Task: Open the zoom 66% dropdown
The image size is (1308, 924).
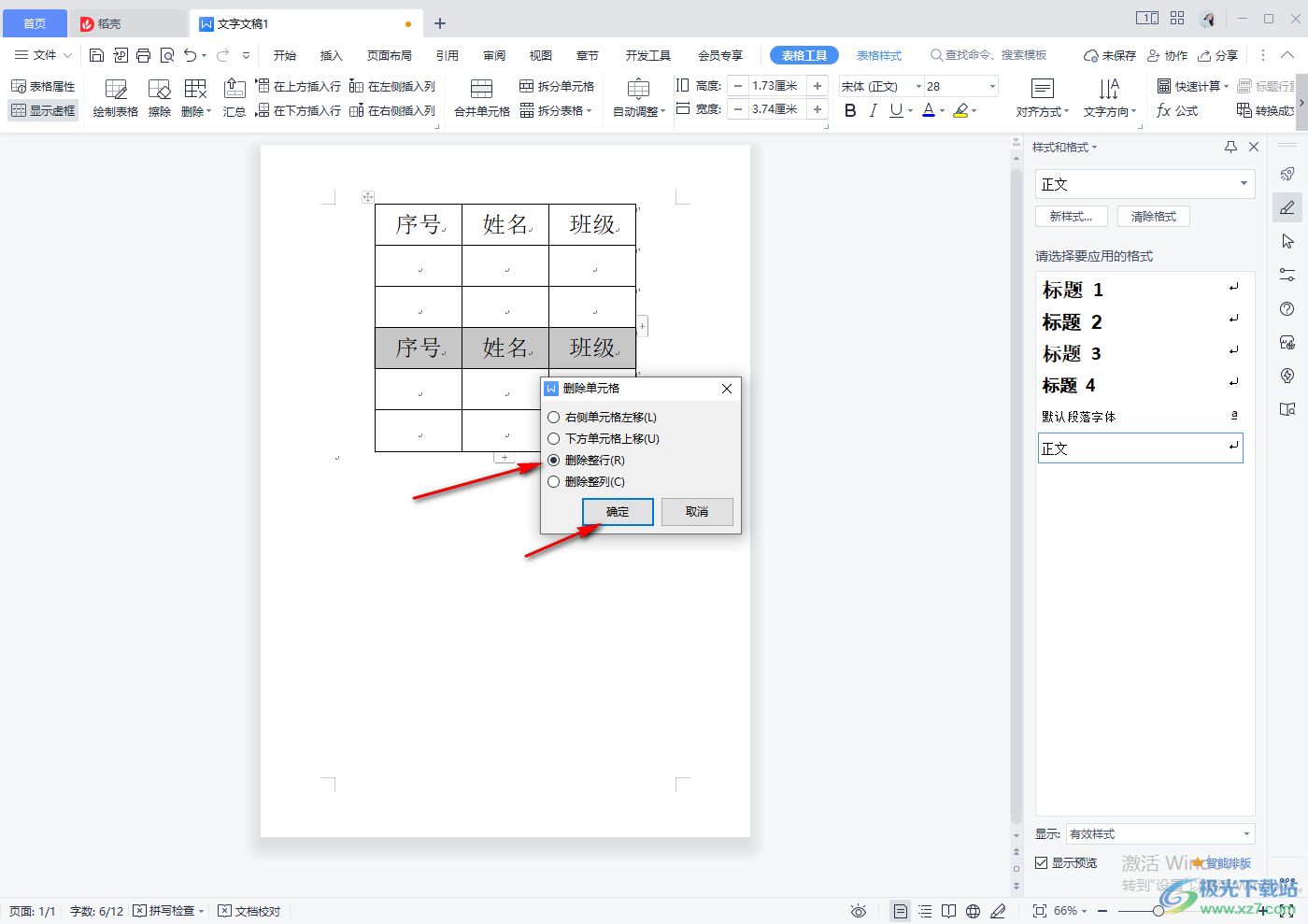Action: pyautogui.click(x=1071, y=911)
